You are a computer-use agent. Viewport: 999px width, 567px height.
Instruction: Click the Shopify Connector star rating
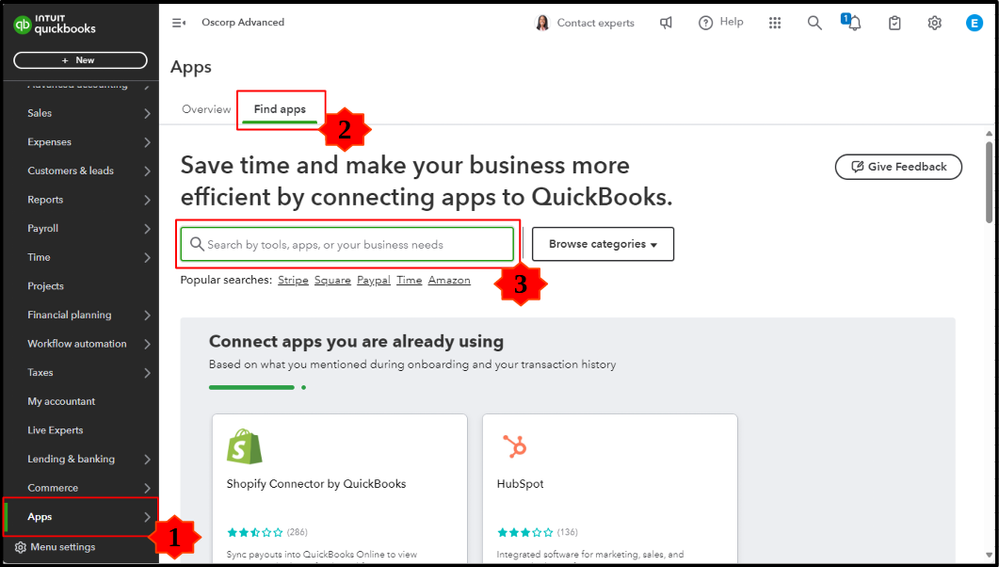pos(255,532)
